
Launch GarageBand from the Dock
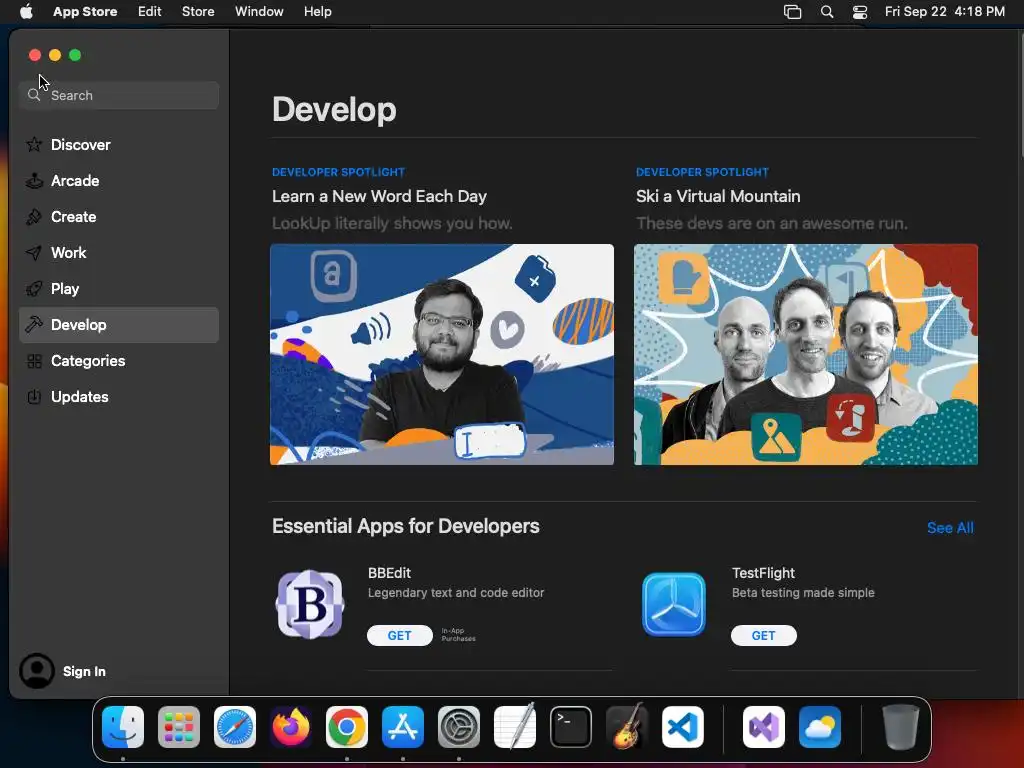(627, 727)
